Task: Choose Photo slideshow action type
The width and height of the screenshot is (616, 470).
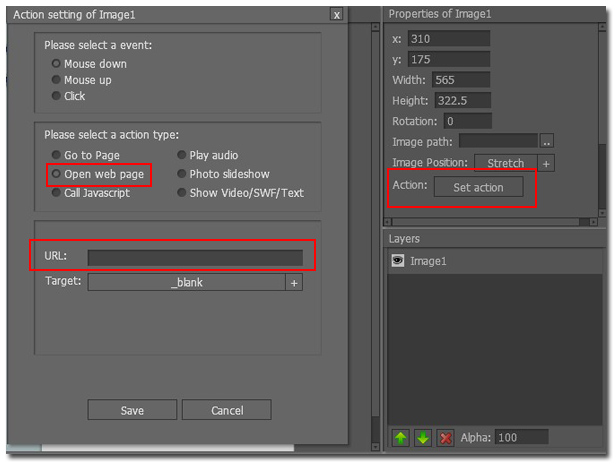Action: pos(182,174)
